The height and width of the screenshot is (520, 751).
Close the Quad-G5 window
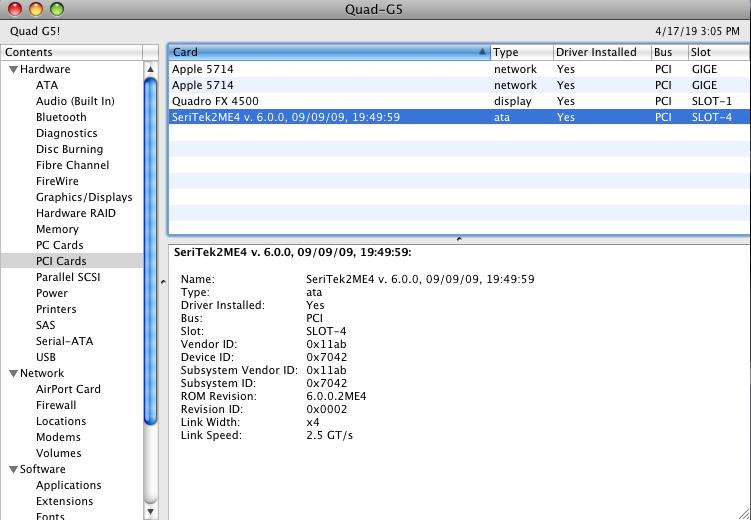tap(15, 9)
